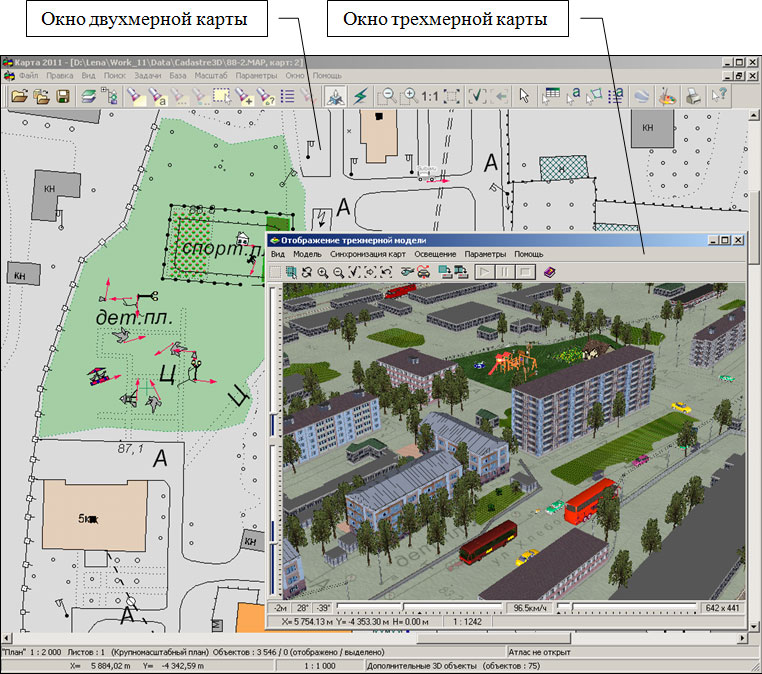Click the 96.5км/ч speed slider
This screenshot has width=762, height=674.
(419, 607)
